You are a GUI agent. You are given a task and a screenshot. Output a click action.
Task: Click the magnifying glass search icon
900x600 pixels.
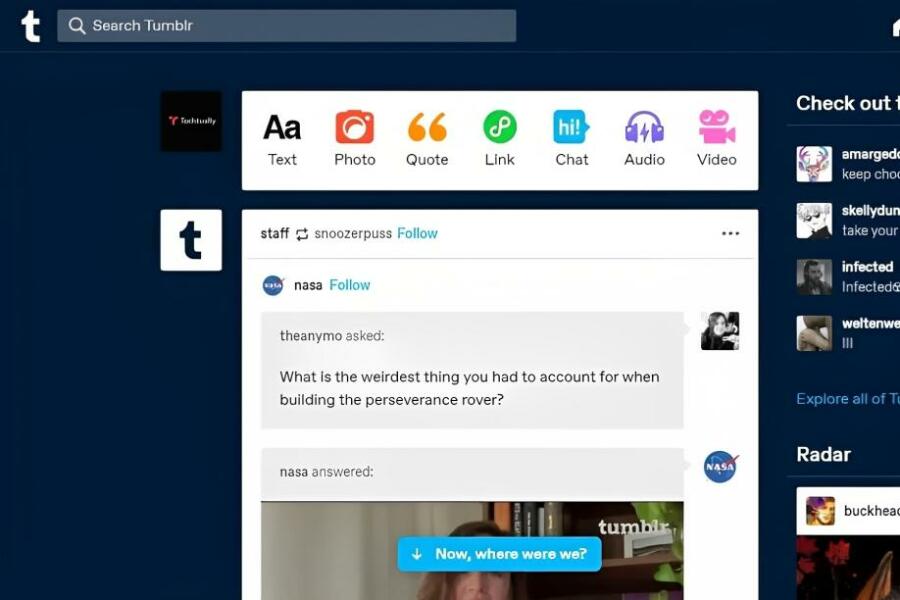click(76, 25)
